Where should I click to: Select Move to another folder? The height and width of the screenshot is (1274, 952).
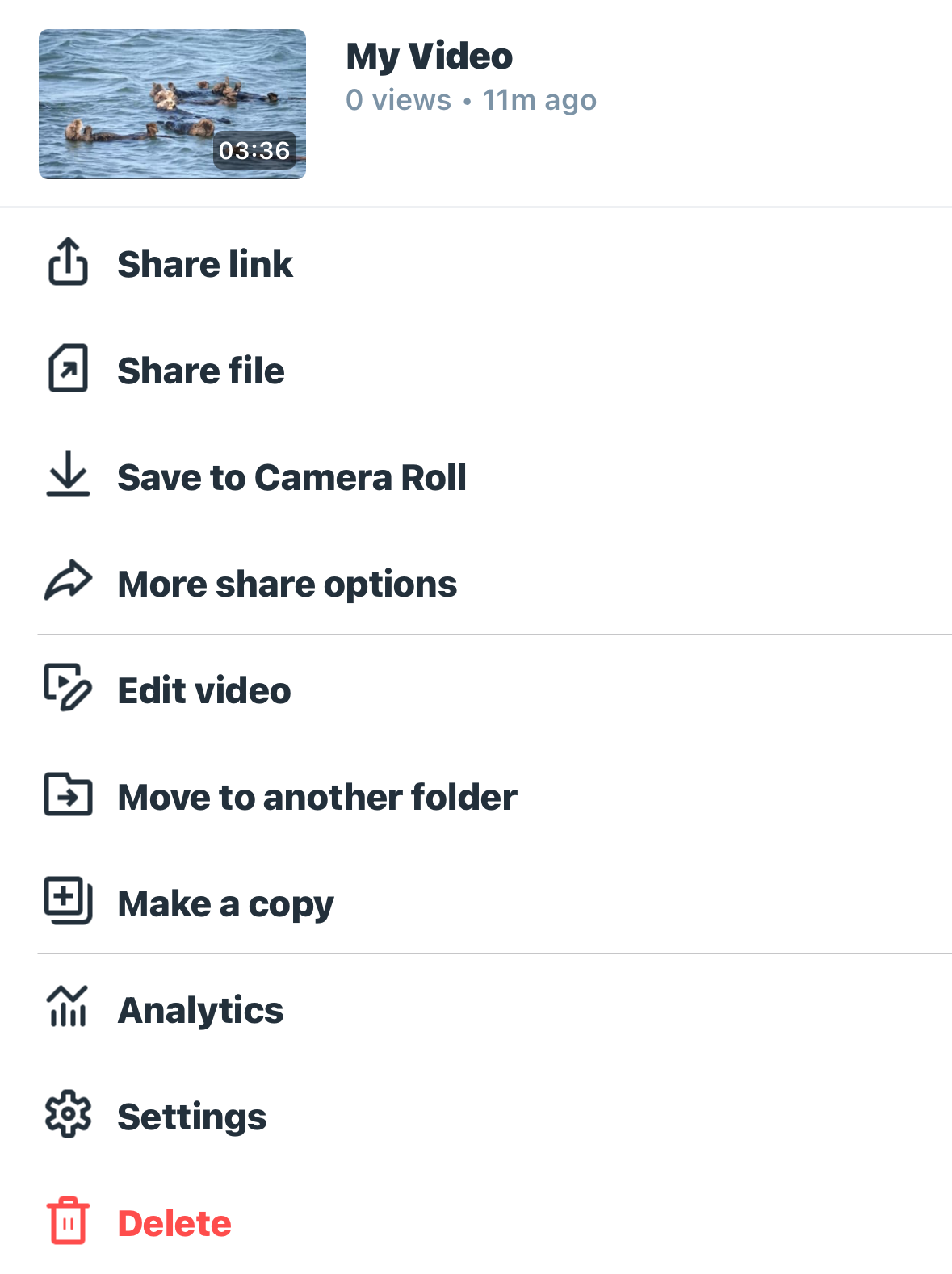pyautogui.click(x=317, y=797)
